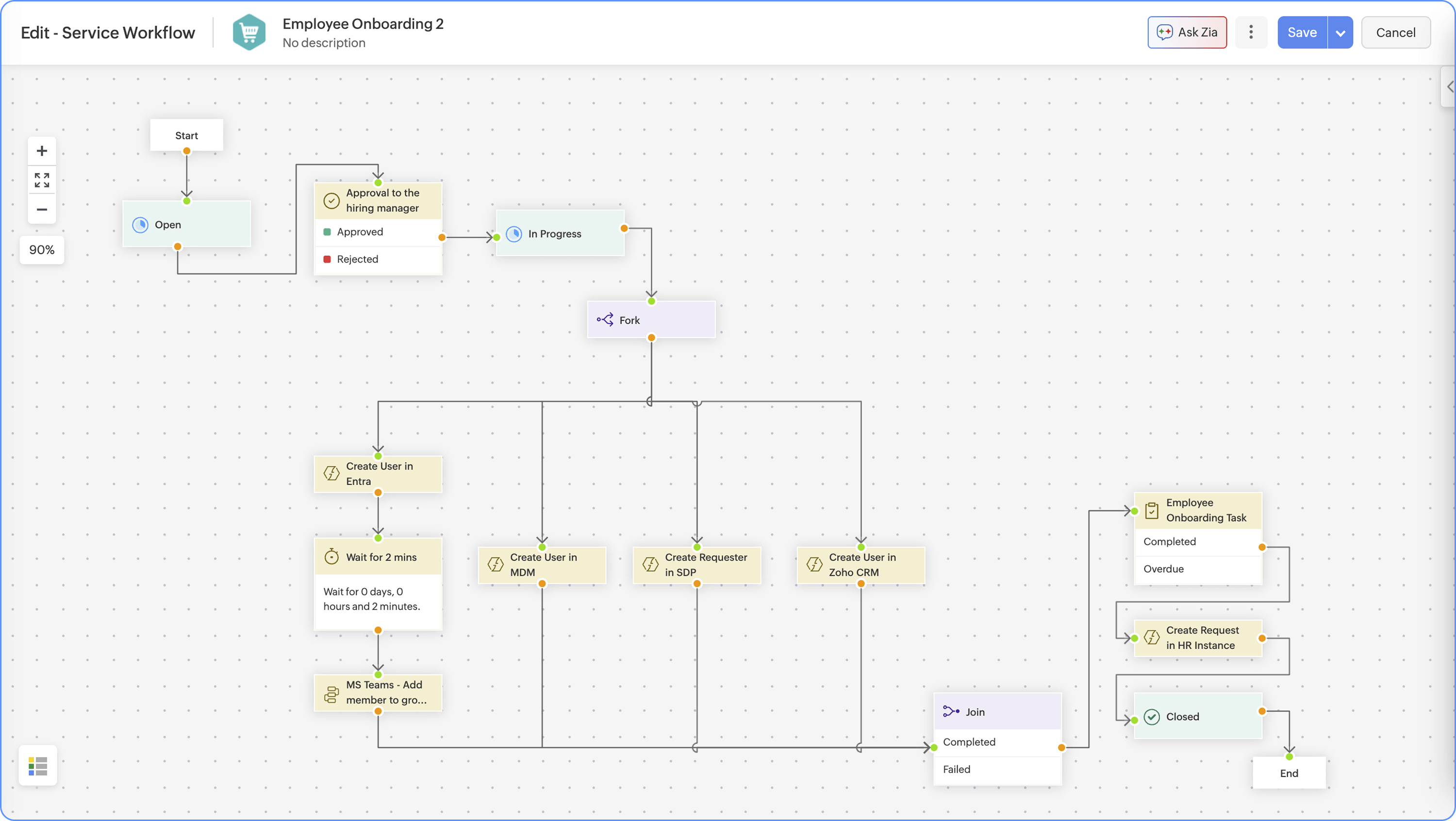
Task: Click the Employee Onboarding Task clipboard icon
Action: pos(1151,510)
